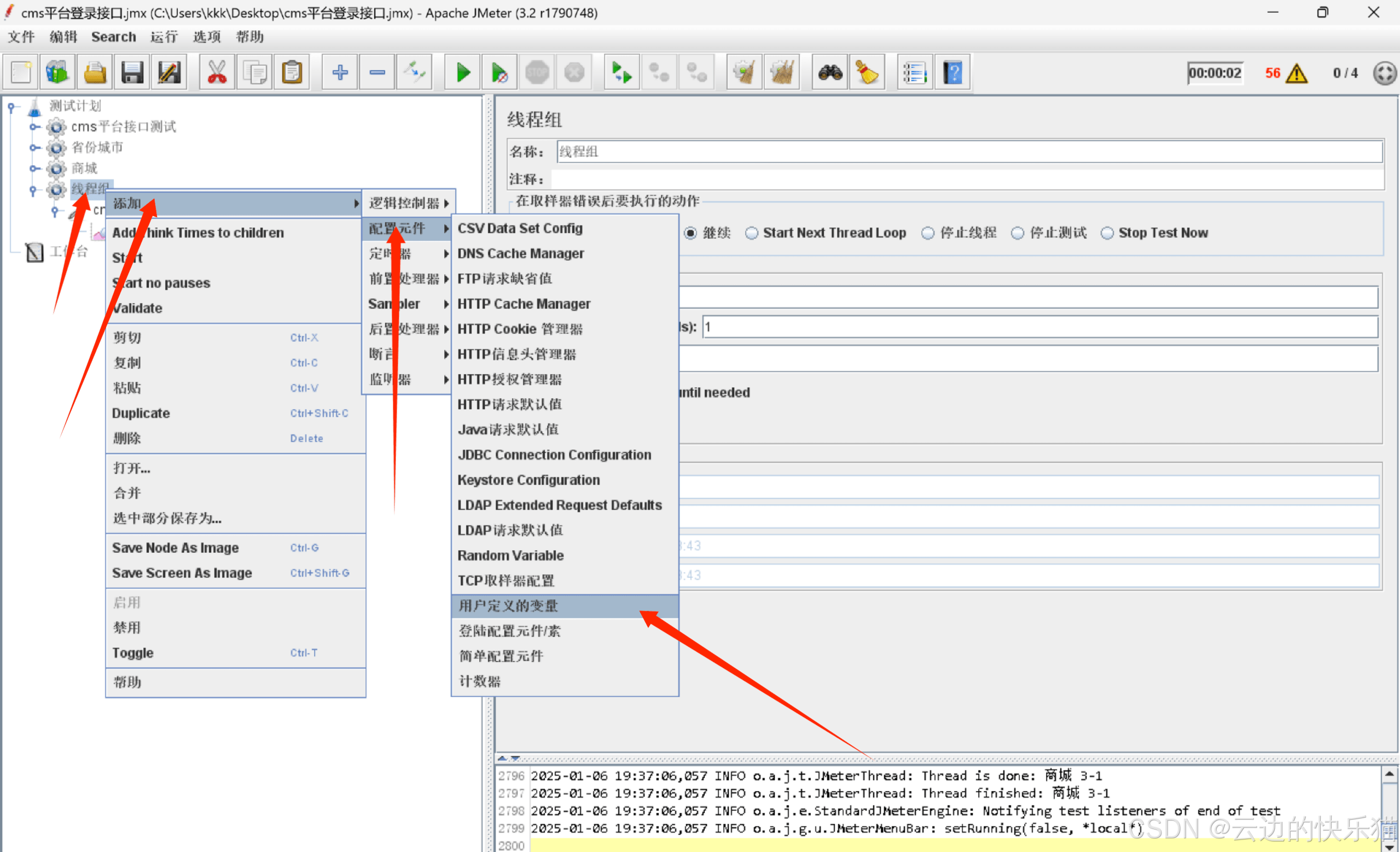
Task: Click the blue plus Expand All icon
Action: tap(340, 73)
